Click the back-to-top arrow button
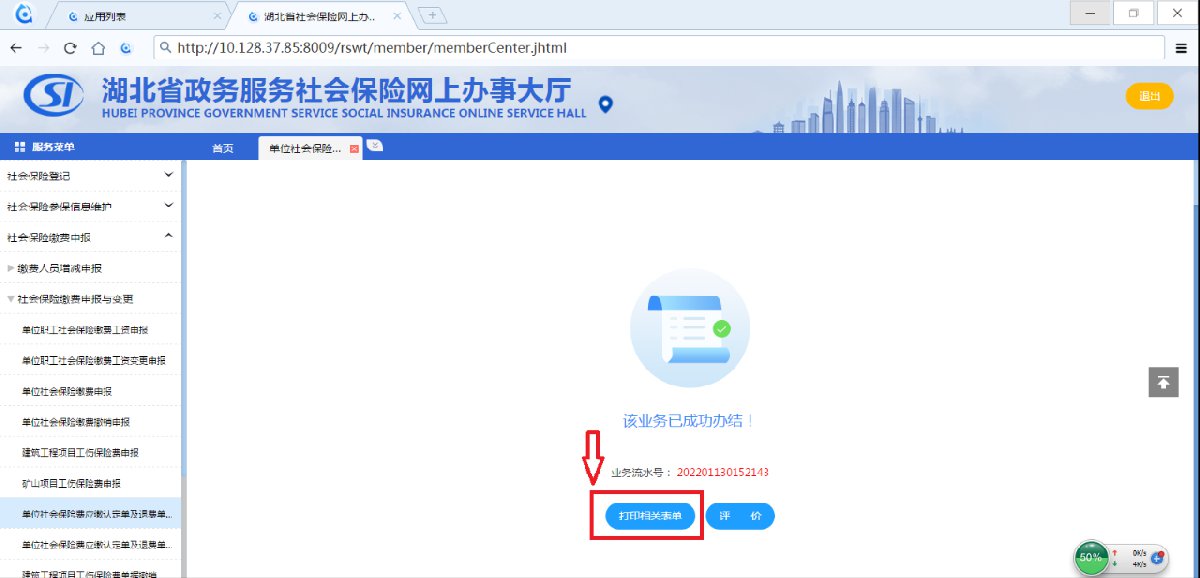This screenshot has height=578, width=1200. 1163,382
